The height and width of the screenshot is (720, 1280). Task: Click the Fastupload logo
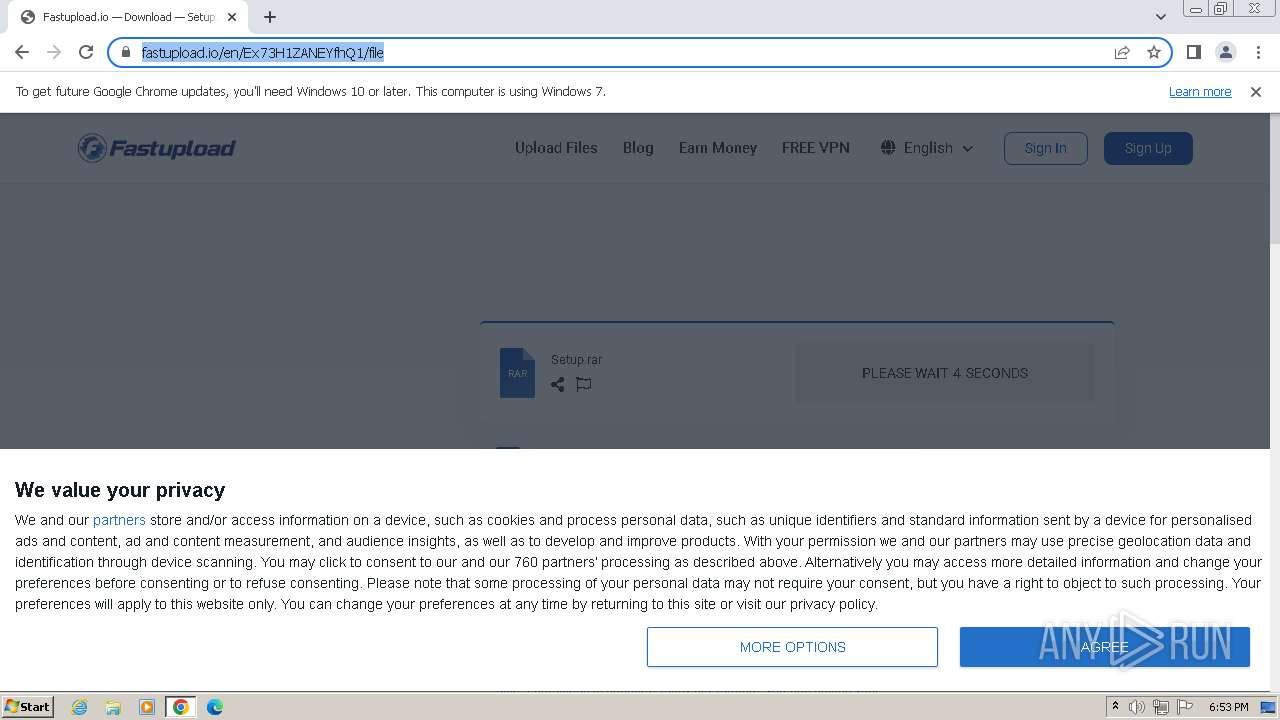(157, 148)
